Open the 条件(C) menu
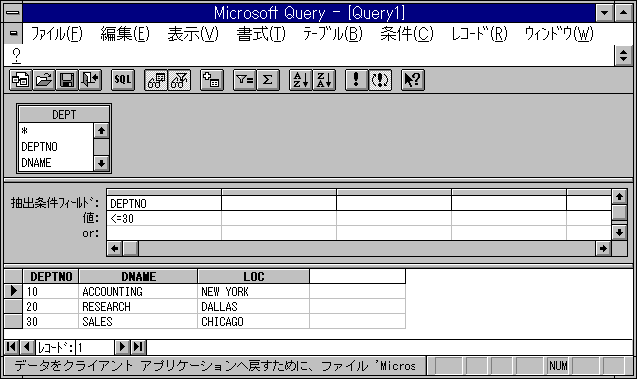The image size is (637, 379). (407, 34)
